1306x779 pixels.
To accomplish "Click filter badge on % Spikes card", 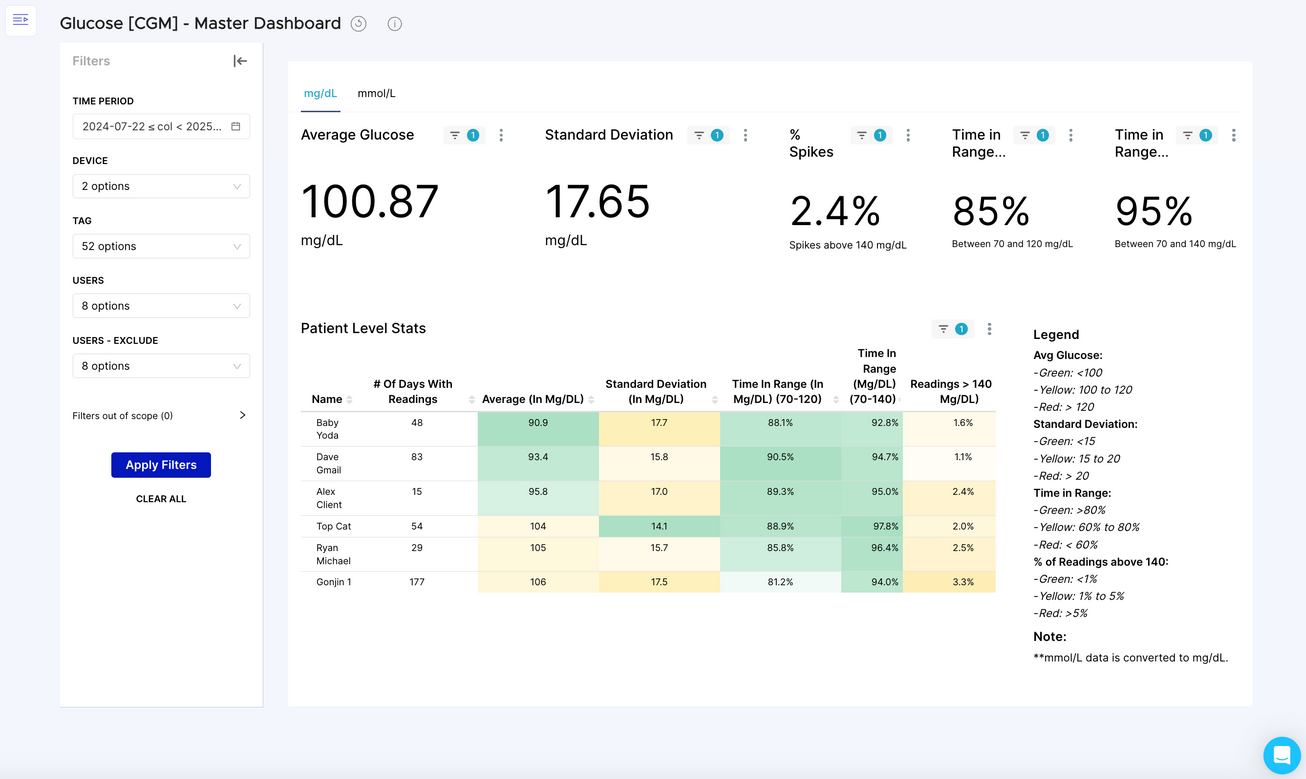I will pos(871,135).
